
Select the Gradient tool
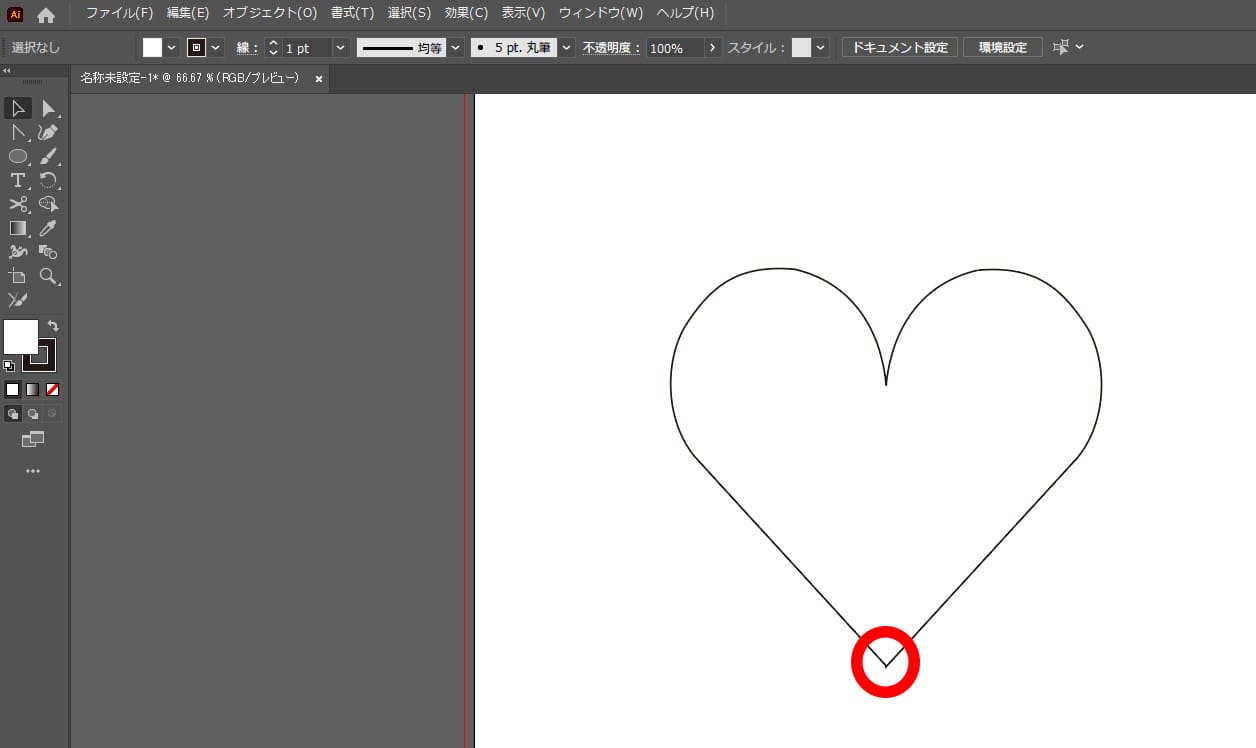pyautogui.click(x=17, y=228)
